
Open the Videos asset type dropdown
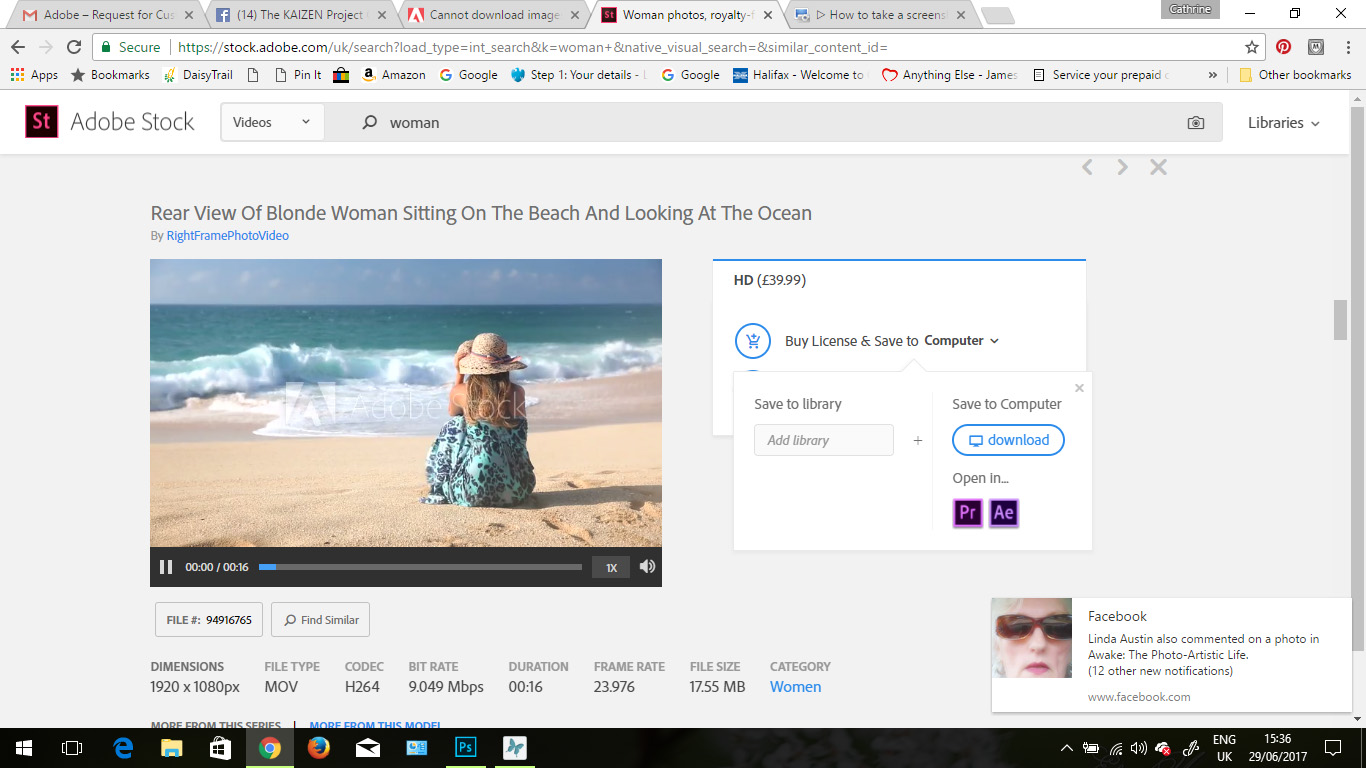(x=272, y=122)
